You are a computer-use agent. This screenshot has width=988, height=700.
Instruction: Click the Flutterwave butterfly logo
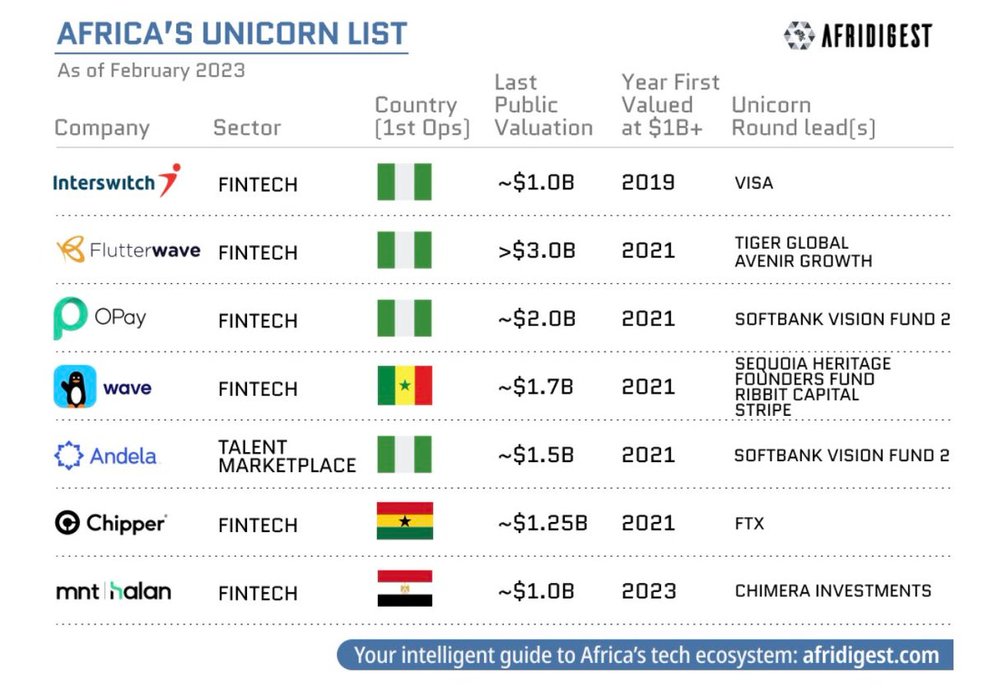71,250
